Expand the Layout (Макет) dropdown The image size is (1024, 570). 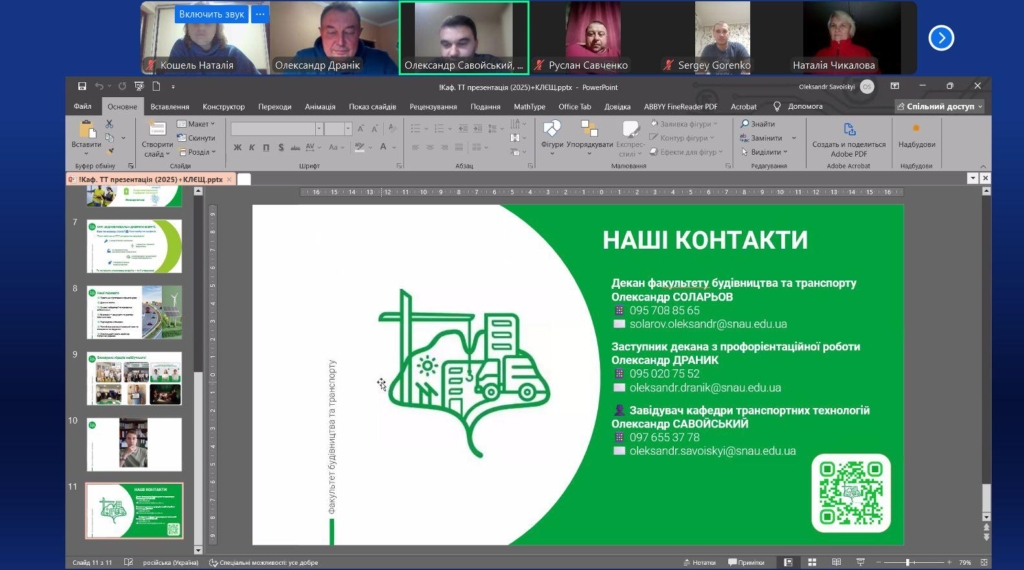click(197, 124)
